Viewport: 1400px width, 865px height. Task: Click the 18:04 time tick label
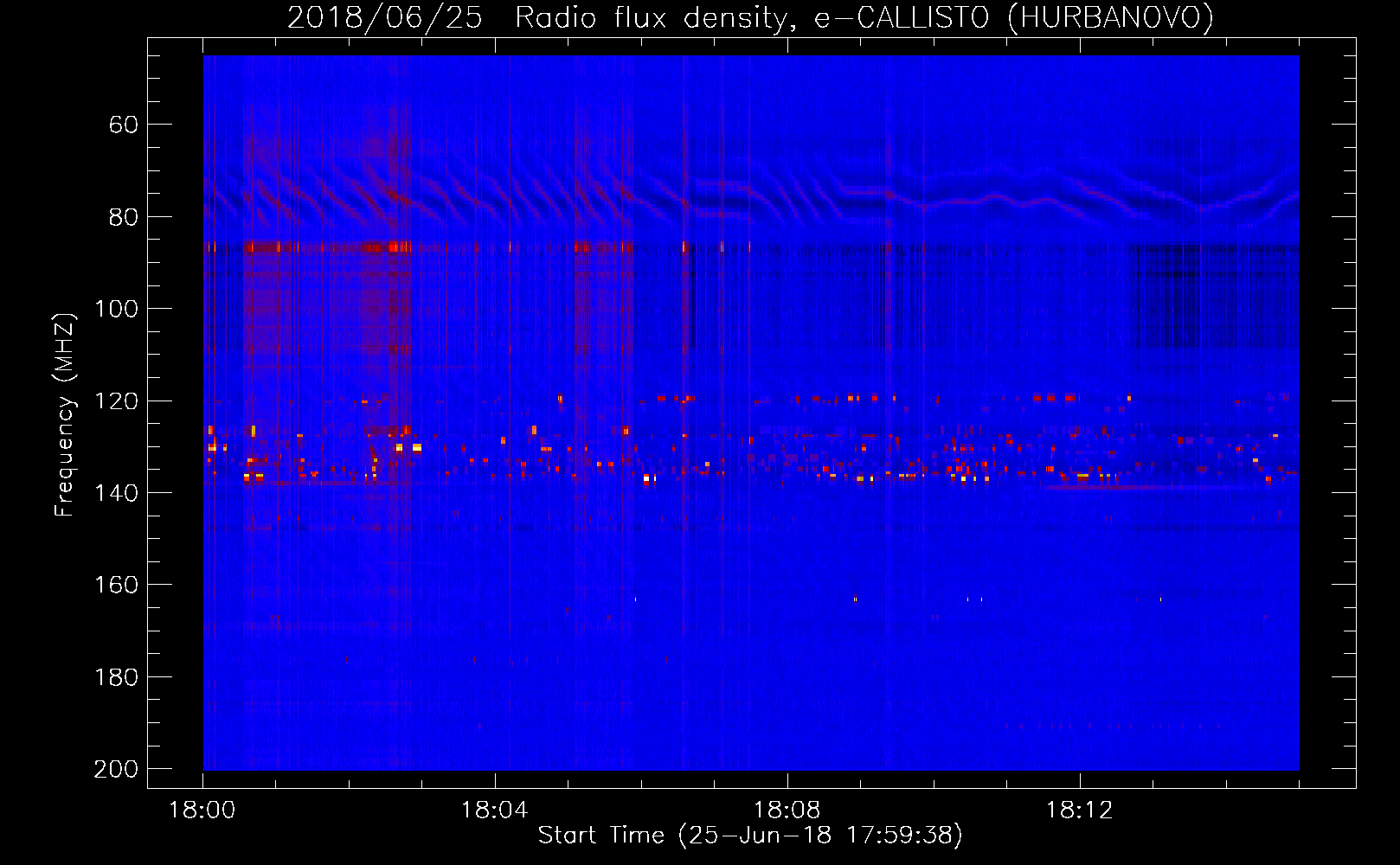pos(494,811)
